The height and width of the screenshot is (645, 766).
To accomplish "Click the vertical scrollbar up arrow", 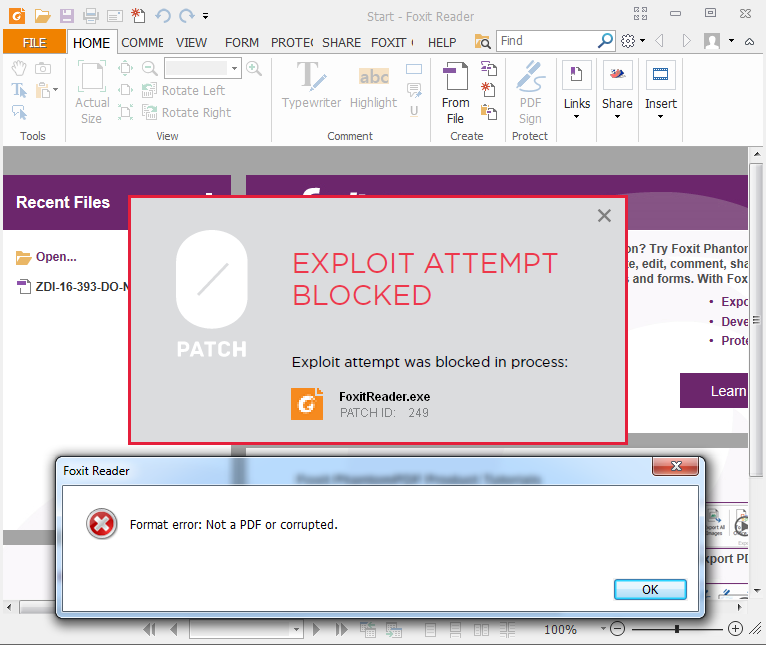I will pyautogui.click(x=757, y=154).
